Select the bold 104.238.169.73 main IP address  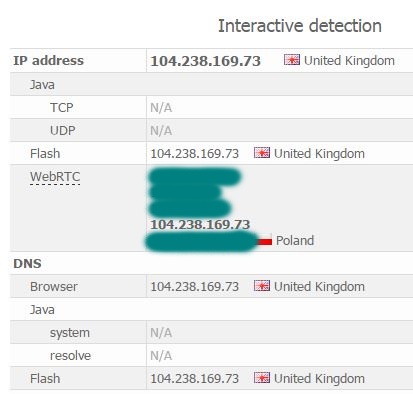205,61
